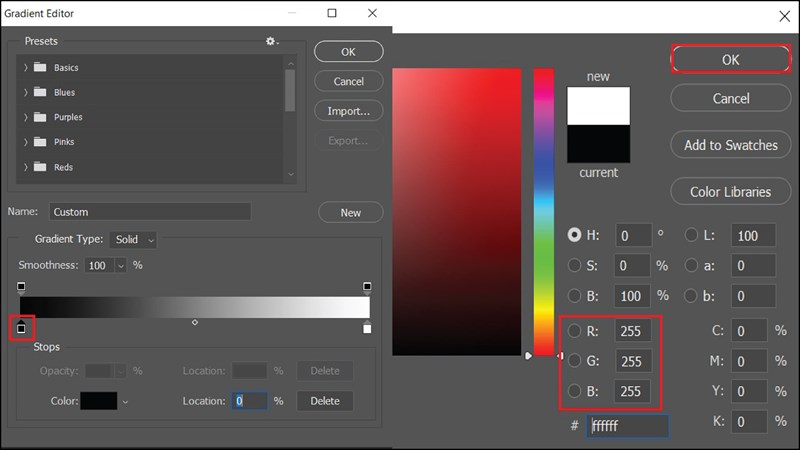
Task: Select the RGB B blue radio button
Action: [574, 391]
